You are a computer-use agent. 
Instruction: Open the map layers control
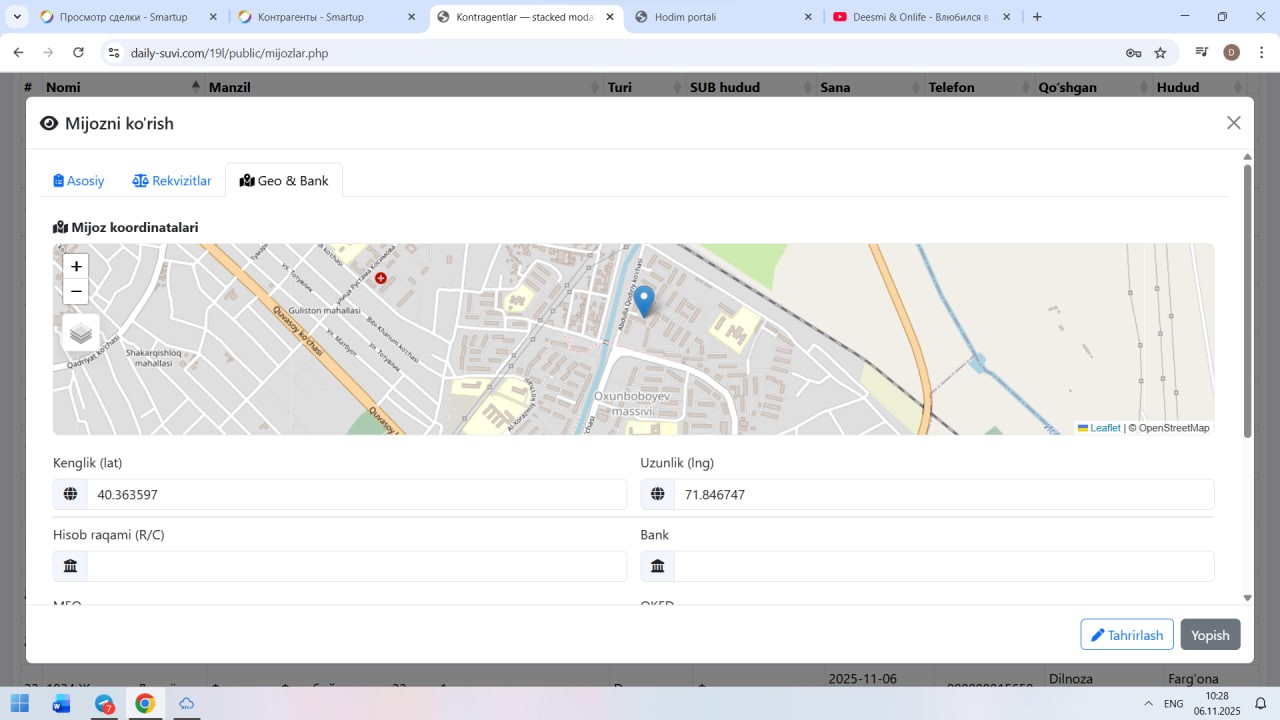point(81,334)
